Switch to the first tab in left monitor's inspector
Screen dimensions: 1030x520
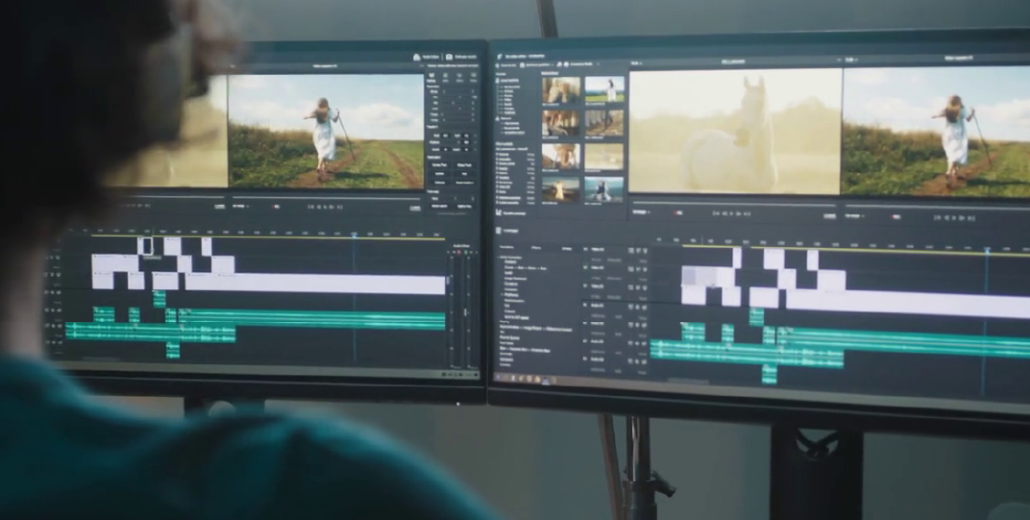pyautogui.click(x=431, y=75)
